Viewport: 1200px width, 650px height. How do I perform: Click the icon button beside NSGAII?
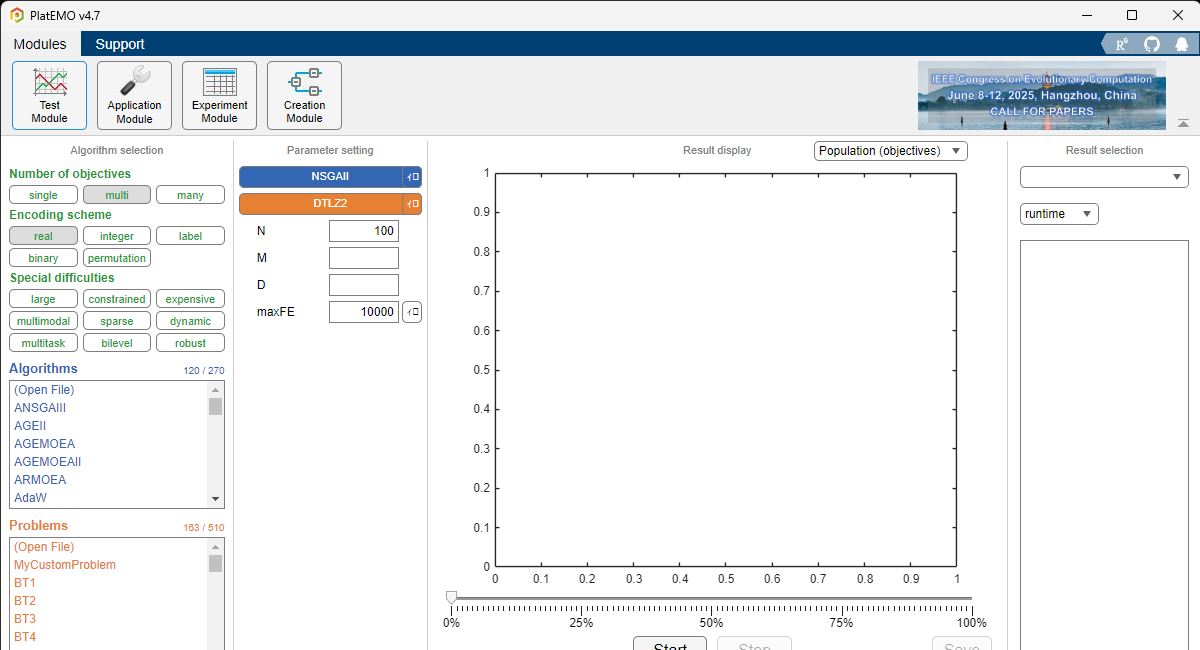tap(412, 177)
